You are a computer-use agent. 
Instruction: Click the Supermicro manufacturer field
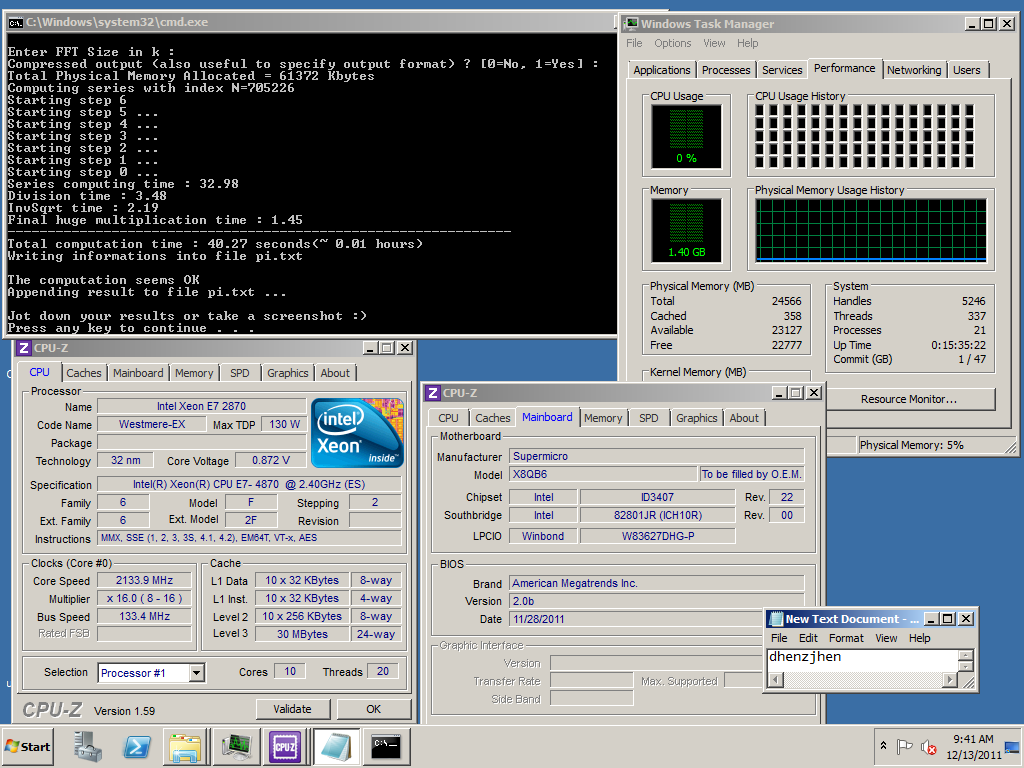(x=656, y=456)
